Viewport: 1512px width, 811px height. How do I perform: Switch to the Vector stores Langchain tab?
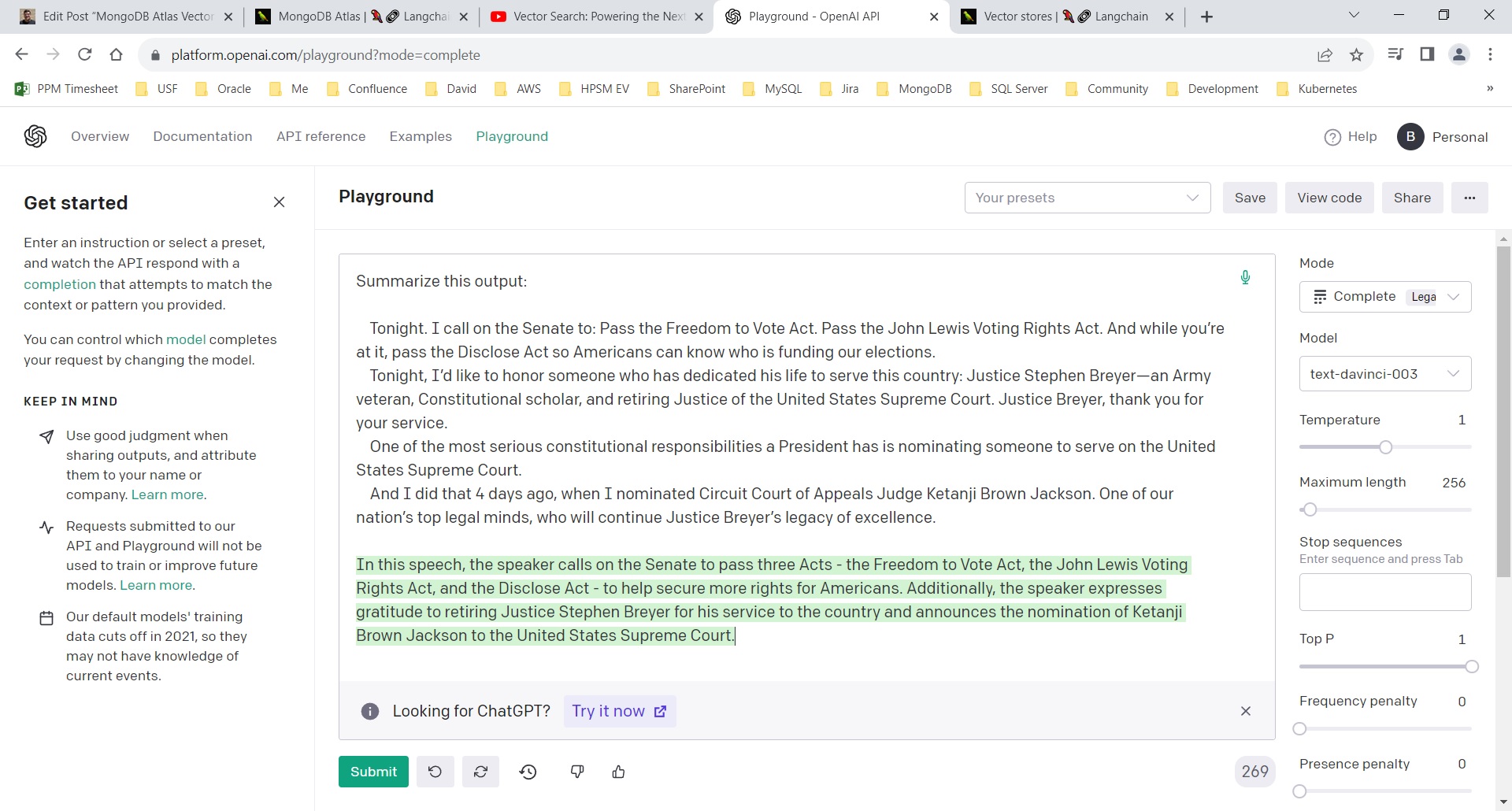(x=1067, y=17)
